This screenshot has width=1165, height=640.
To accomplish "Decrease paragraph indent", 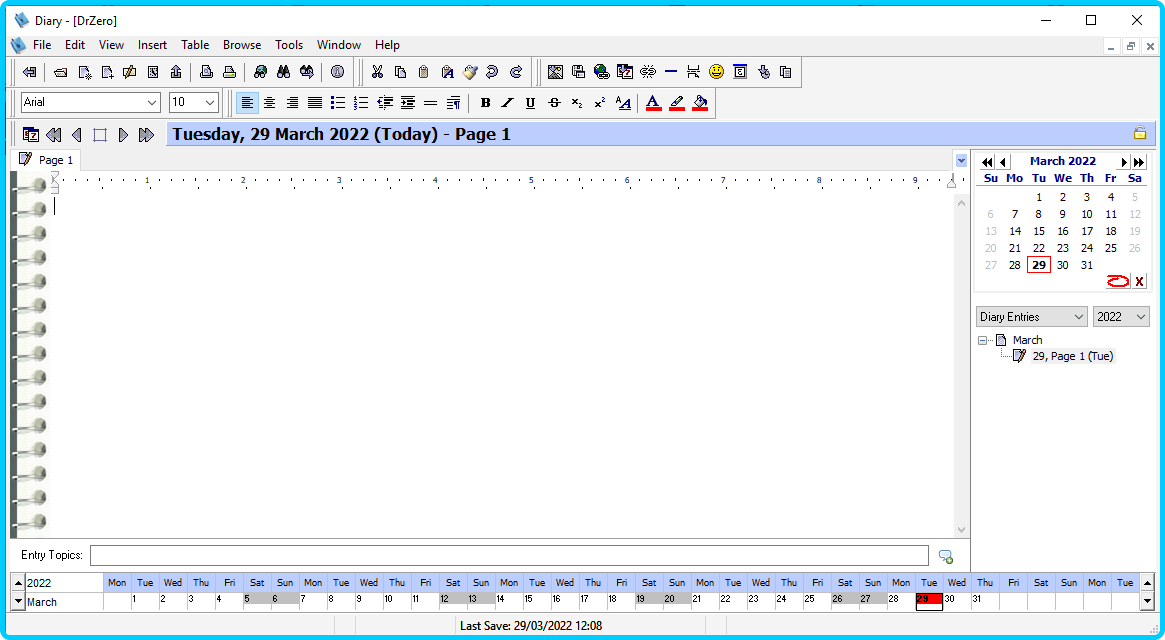I will pos(385,103).
